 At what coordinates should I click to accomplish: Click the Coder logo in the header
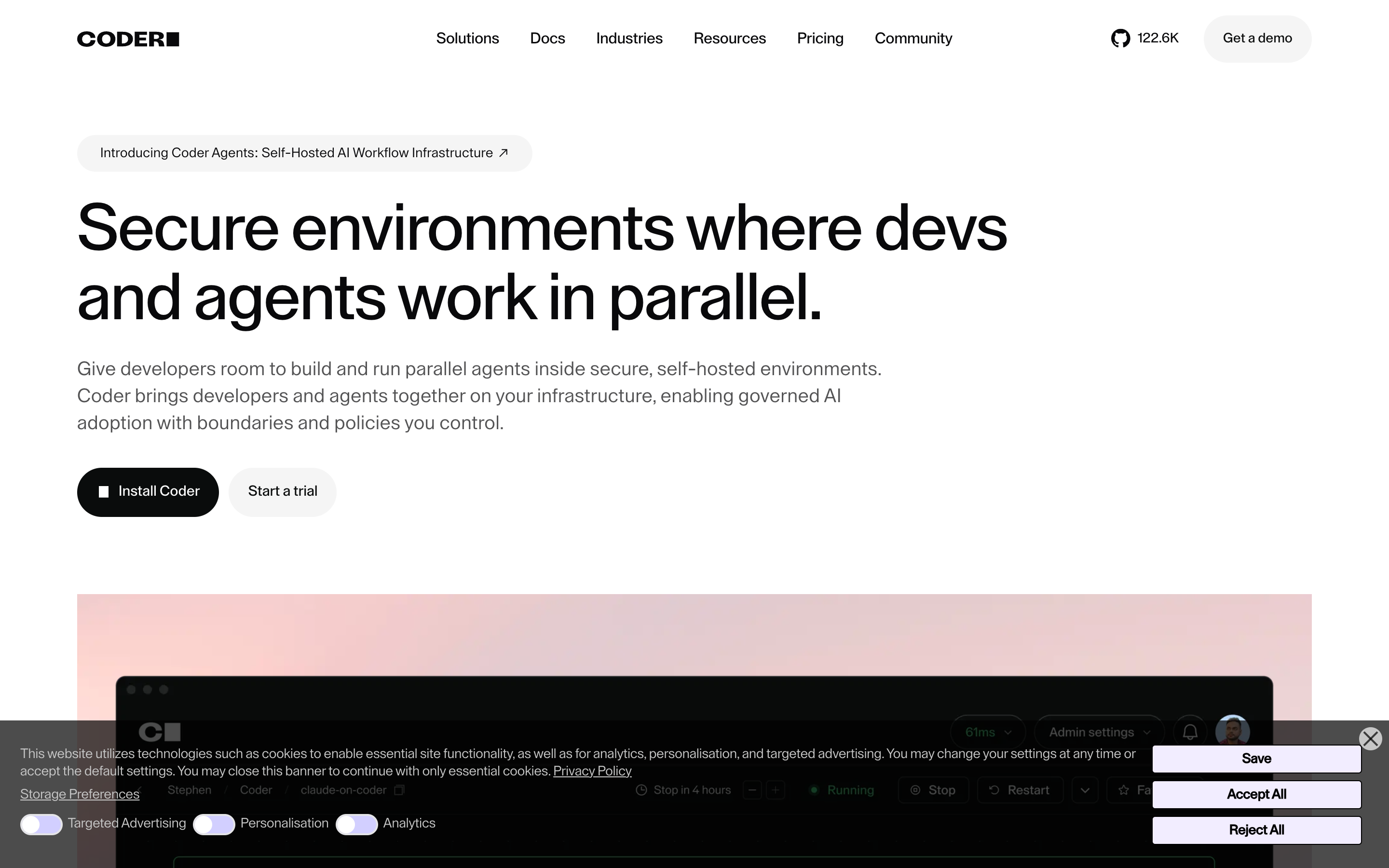pyautogui.click(x=128, y=39)
